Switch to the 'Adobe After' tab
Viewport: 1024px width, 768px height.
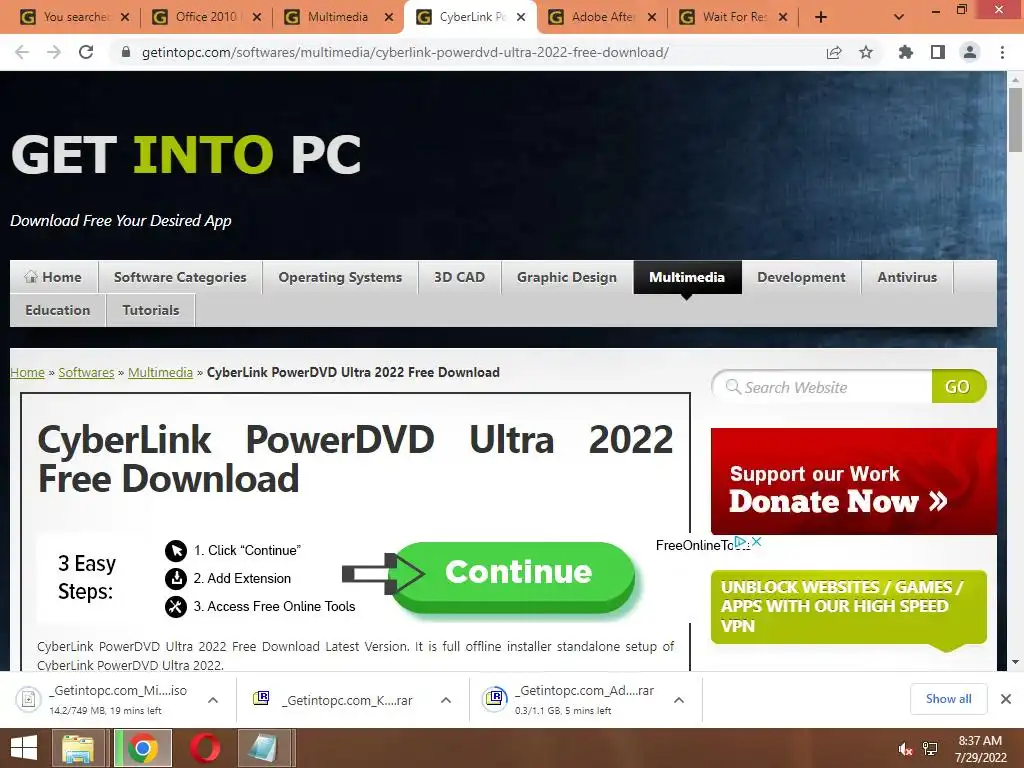click(x=601, y=18)
